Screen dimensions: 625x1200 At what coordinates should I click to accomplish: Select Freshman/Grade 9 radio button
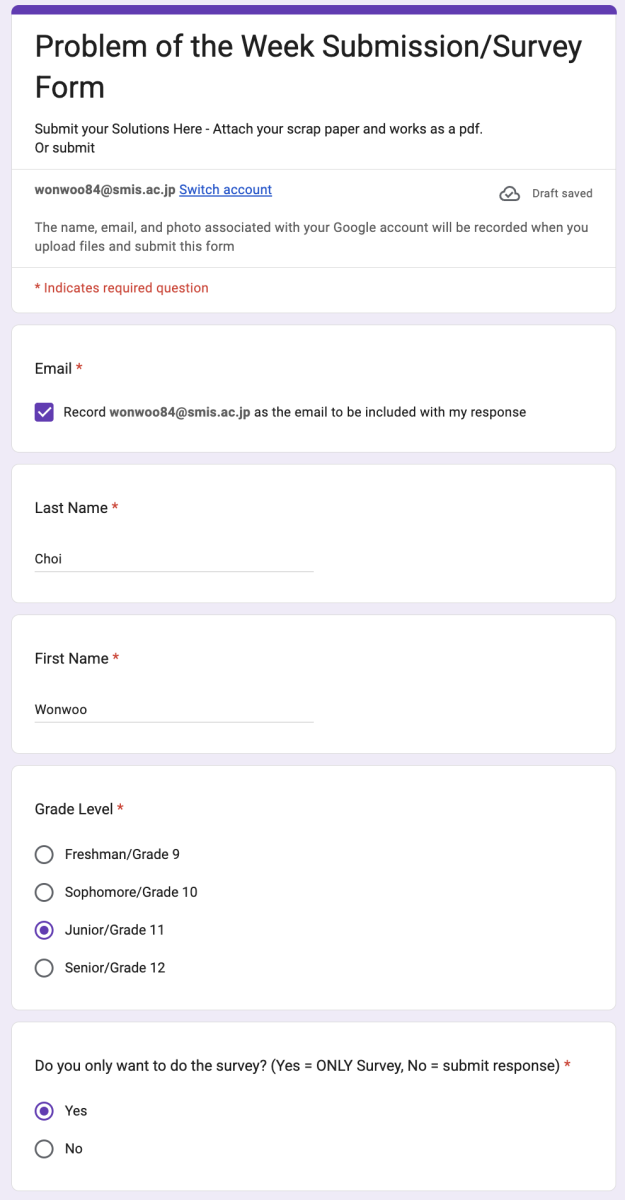click(x=44, y=854)
